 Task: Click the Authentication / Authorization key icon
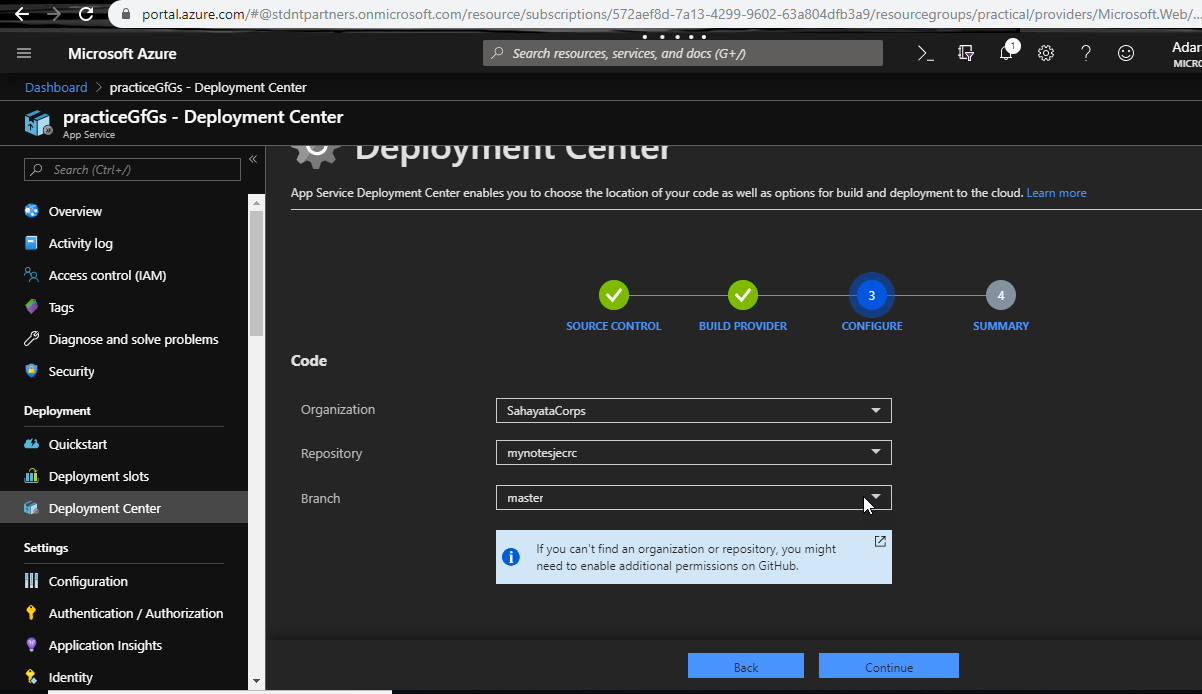31,613
